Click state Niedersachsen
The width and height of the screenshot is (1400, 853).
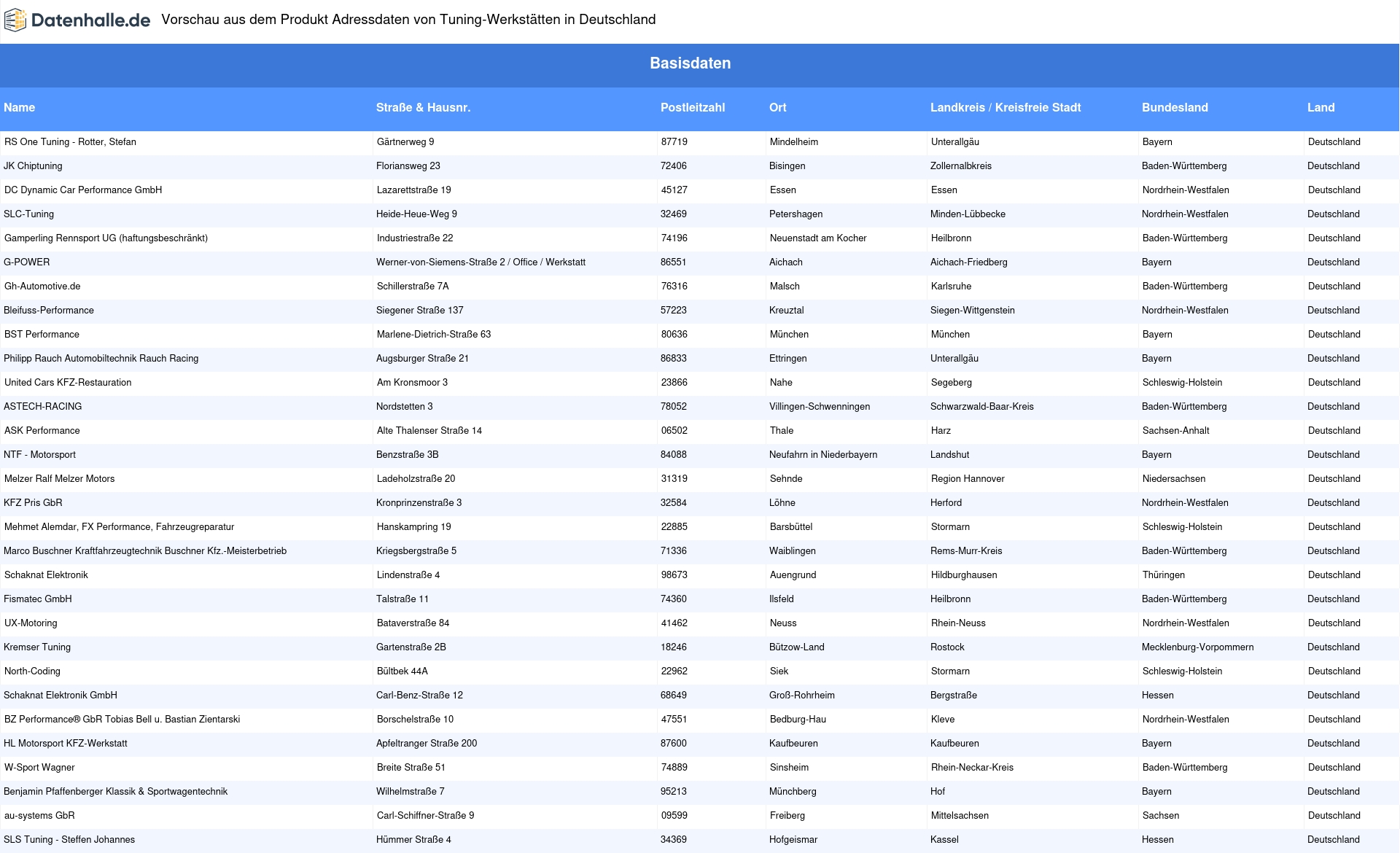[1174, 479]
